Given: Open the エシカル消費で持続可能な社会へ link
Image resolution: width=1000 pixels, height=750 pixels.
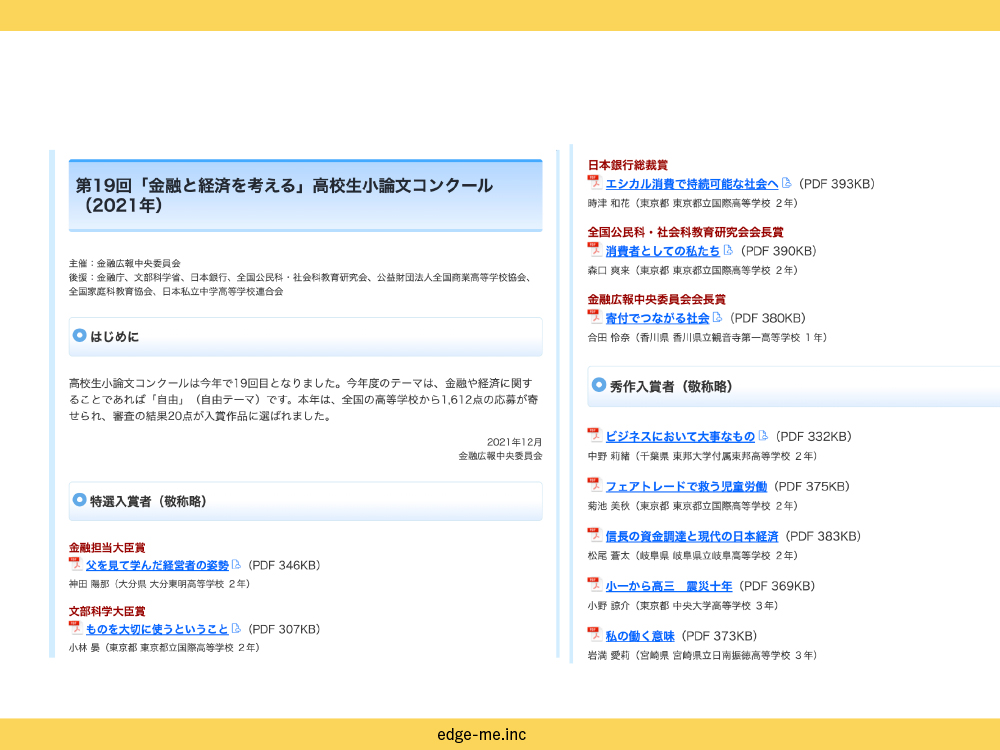Looking at the screenshot, I should (692, 184).
